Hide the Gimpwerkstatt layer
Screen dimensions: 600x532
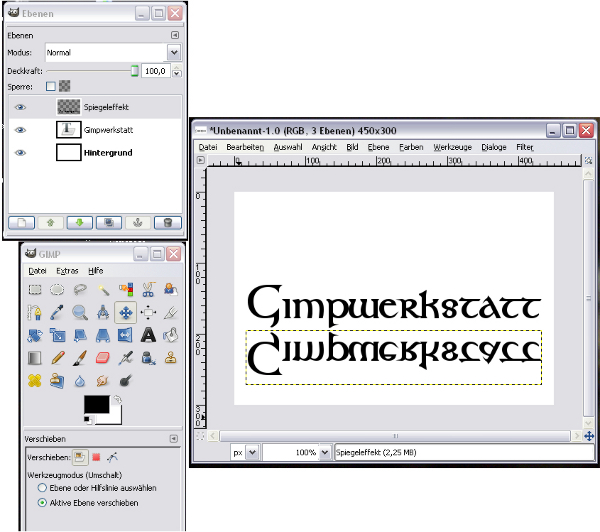coord(20,130)
